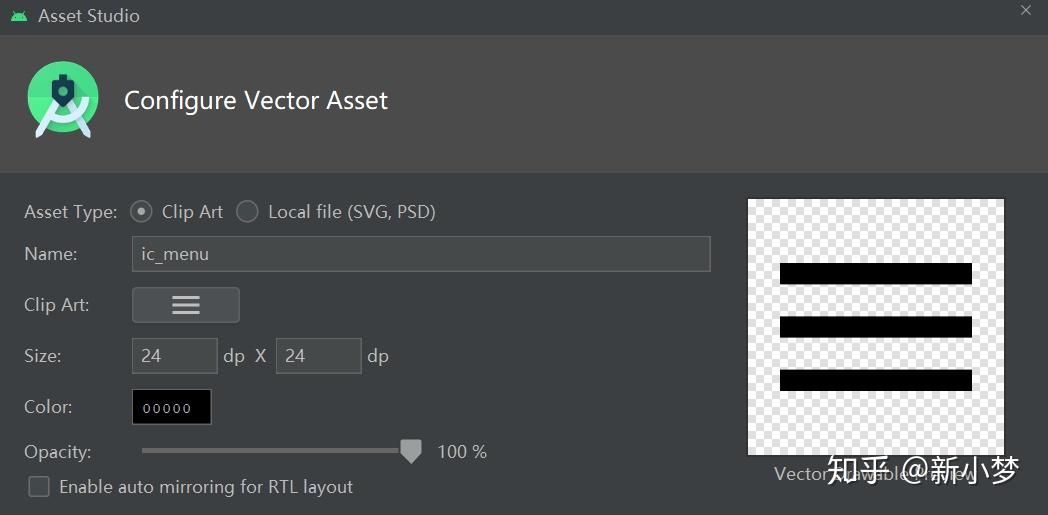Click the Size label

[43, 356]
